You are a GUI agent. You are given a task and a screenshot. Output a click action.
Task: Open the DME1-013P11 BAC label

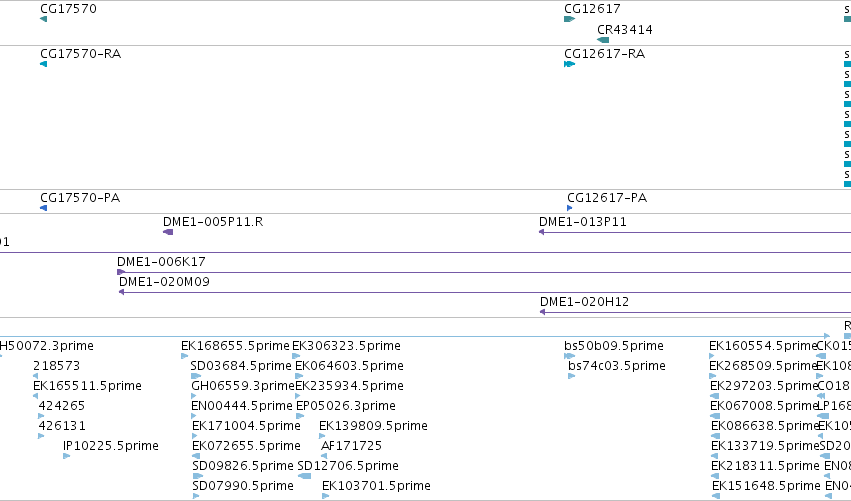582,221
